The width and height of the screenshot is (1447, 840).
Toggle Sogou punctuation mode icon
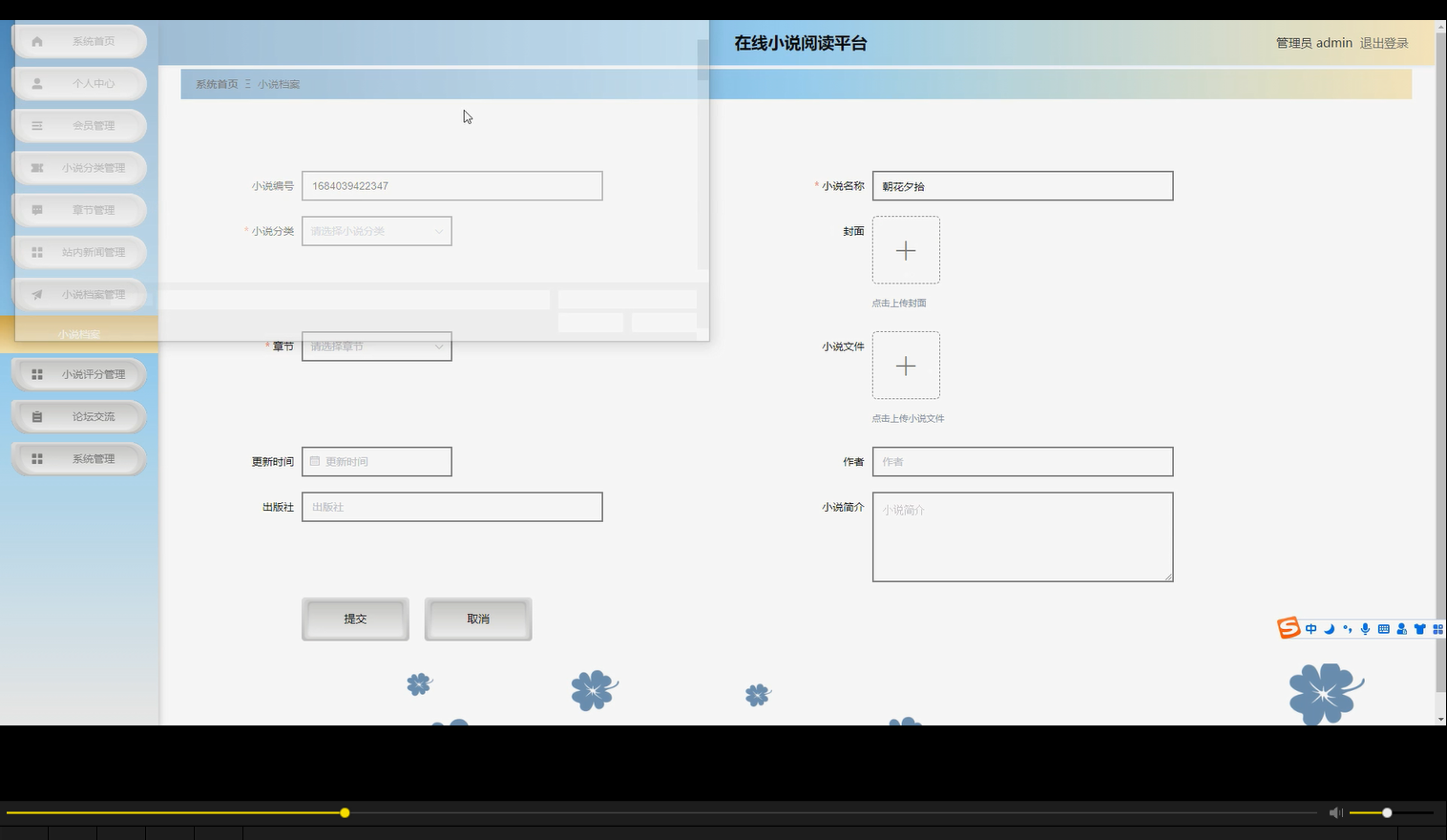(x=1347, y=629)
